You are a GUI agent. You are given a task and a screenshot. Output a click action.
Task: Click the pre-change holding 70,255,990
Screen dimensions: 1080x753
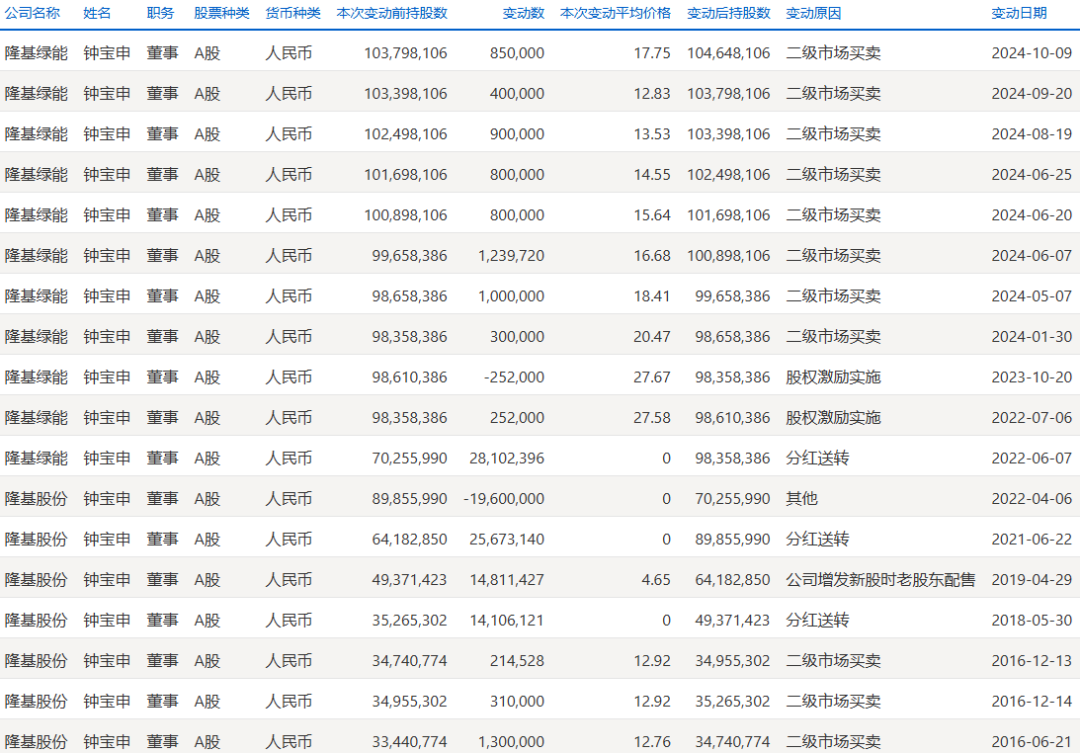[x=410, y=458]
